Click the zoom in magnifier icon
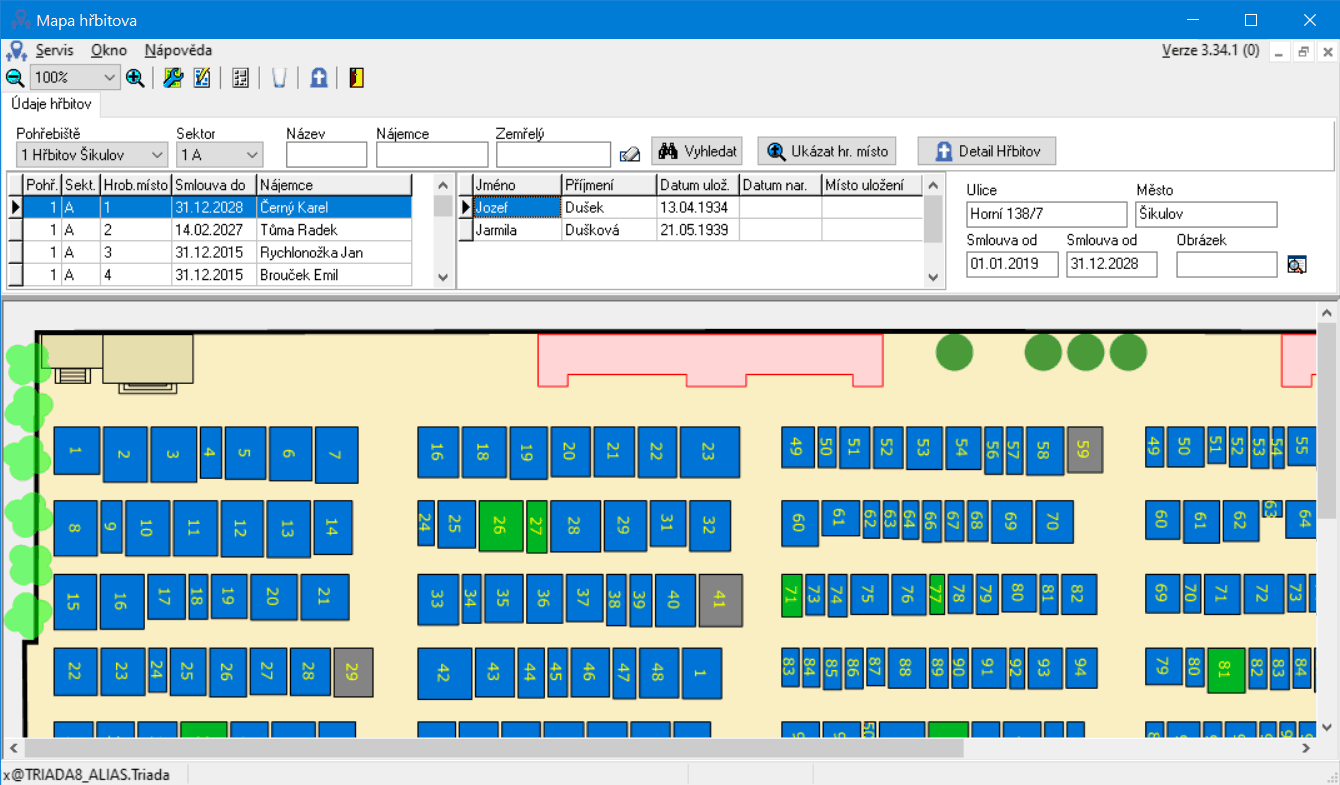Screen dimensions: 1340x785 (x=136, y=78)
